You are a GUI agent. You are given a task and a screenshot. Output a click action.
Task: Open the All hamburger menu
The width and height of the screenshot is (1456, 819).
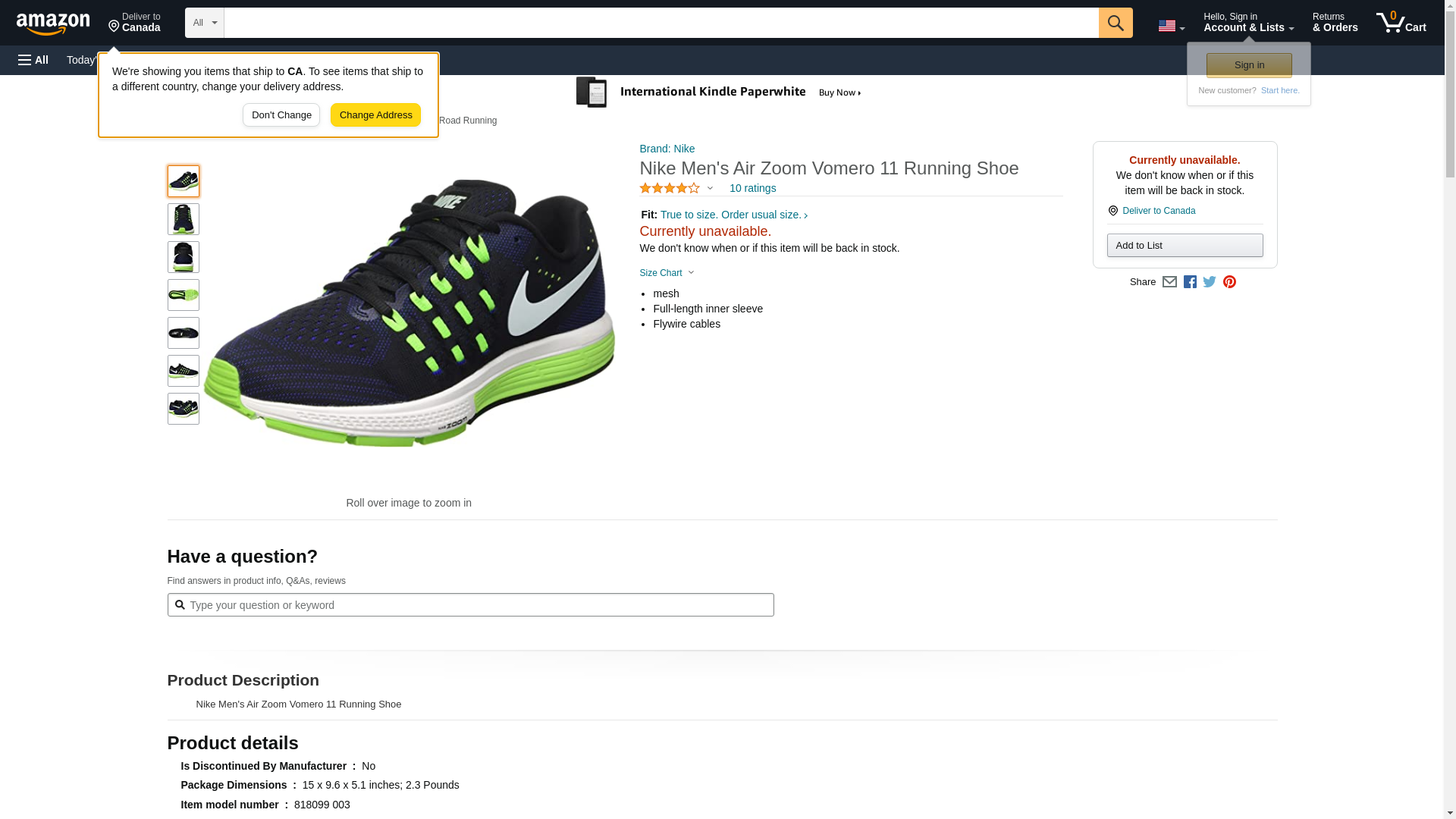coord(33,60)
